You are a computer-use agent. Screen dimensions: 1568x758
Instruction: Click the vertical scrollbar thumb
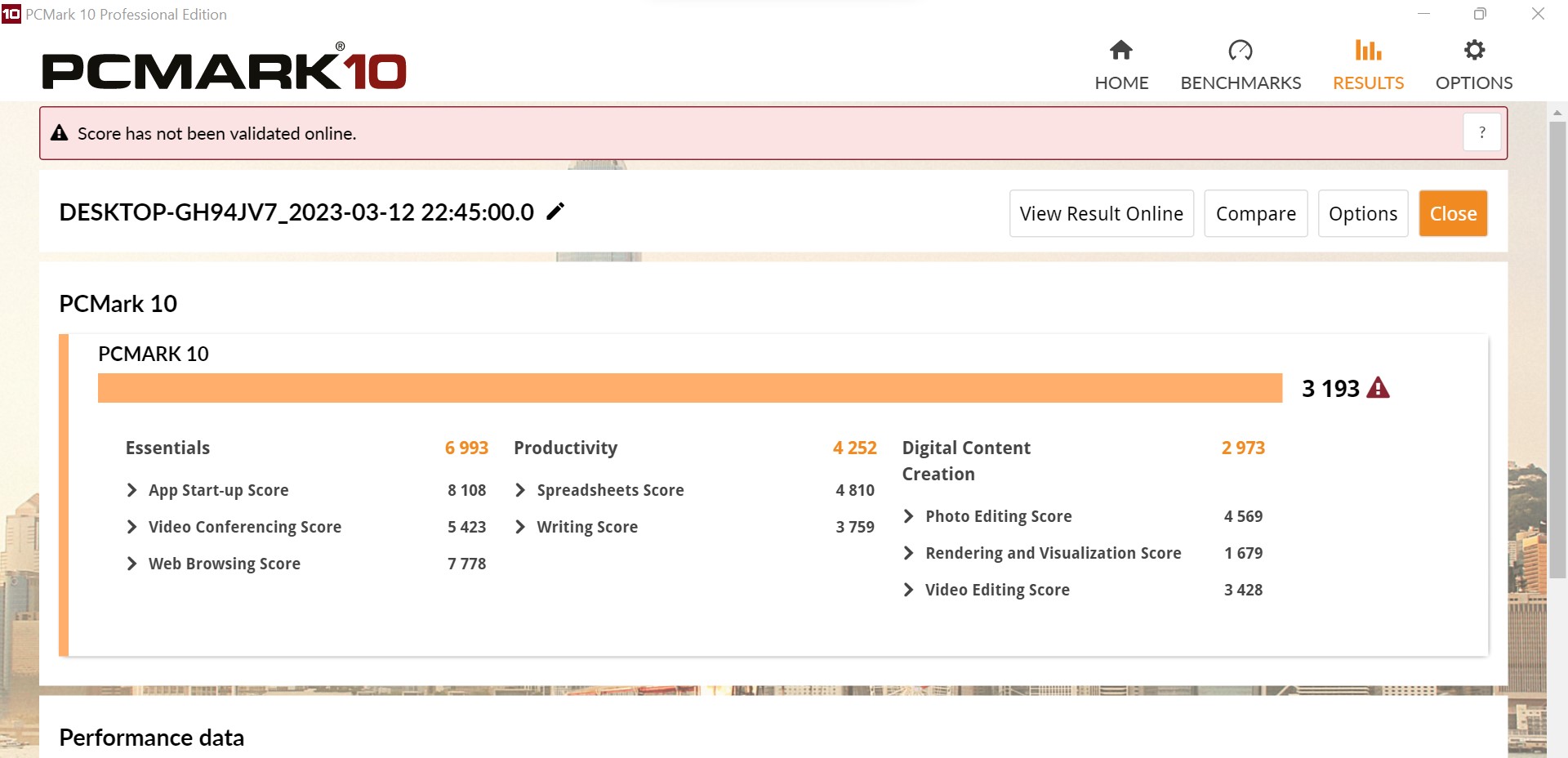click(x=1557, y=350)
